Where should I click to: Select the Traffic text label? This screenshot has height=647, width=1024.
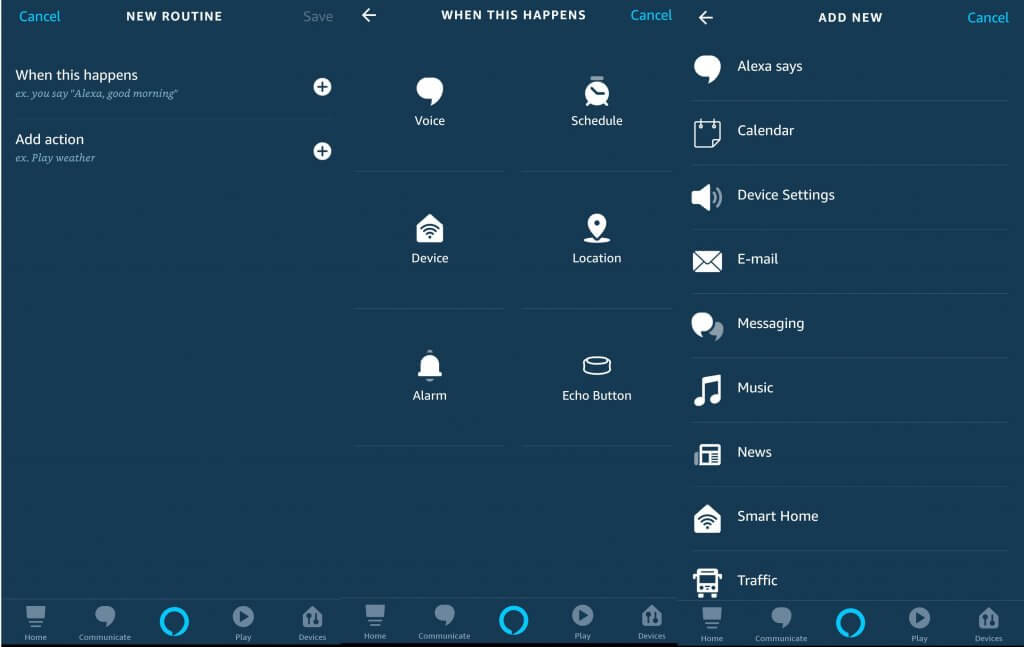[x=757, y=580]
